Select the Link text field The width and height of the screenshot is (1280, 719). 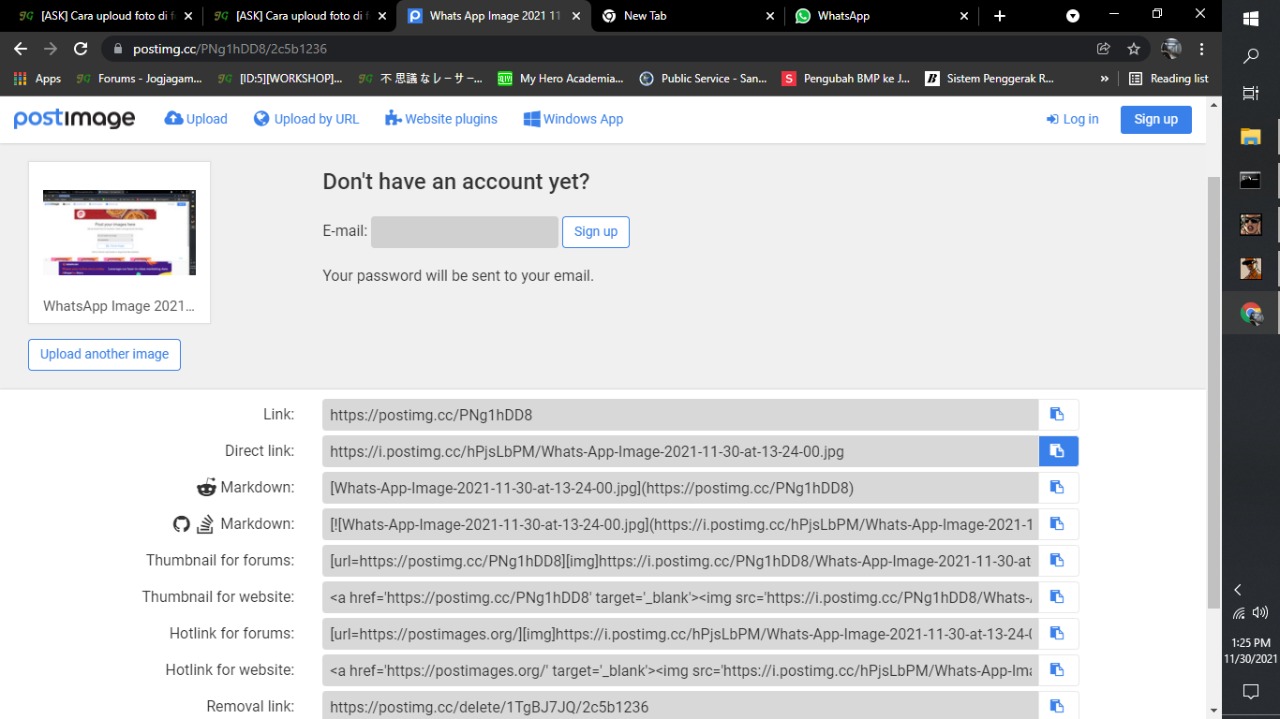coord(680,415)
